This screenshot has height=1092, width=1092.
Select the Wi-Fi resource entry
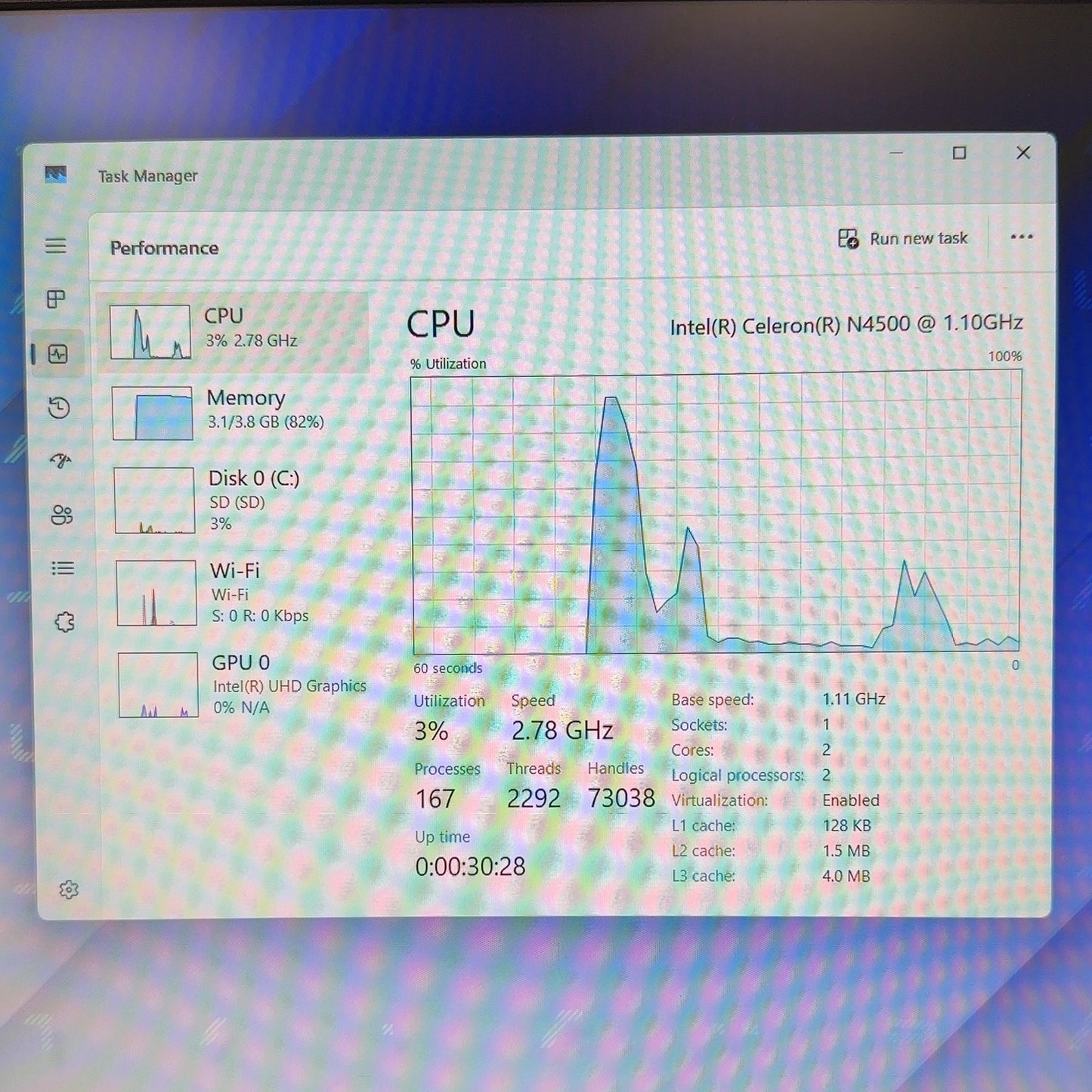[x=237, y=592]
